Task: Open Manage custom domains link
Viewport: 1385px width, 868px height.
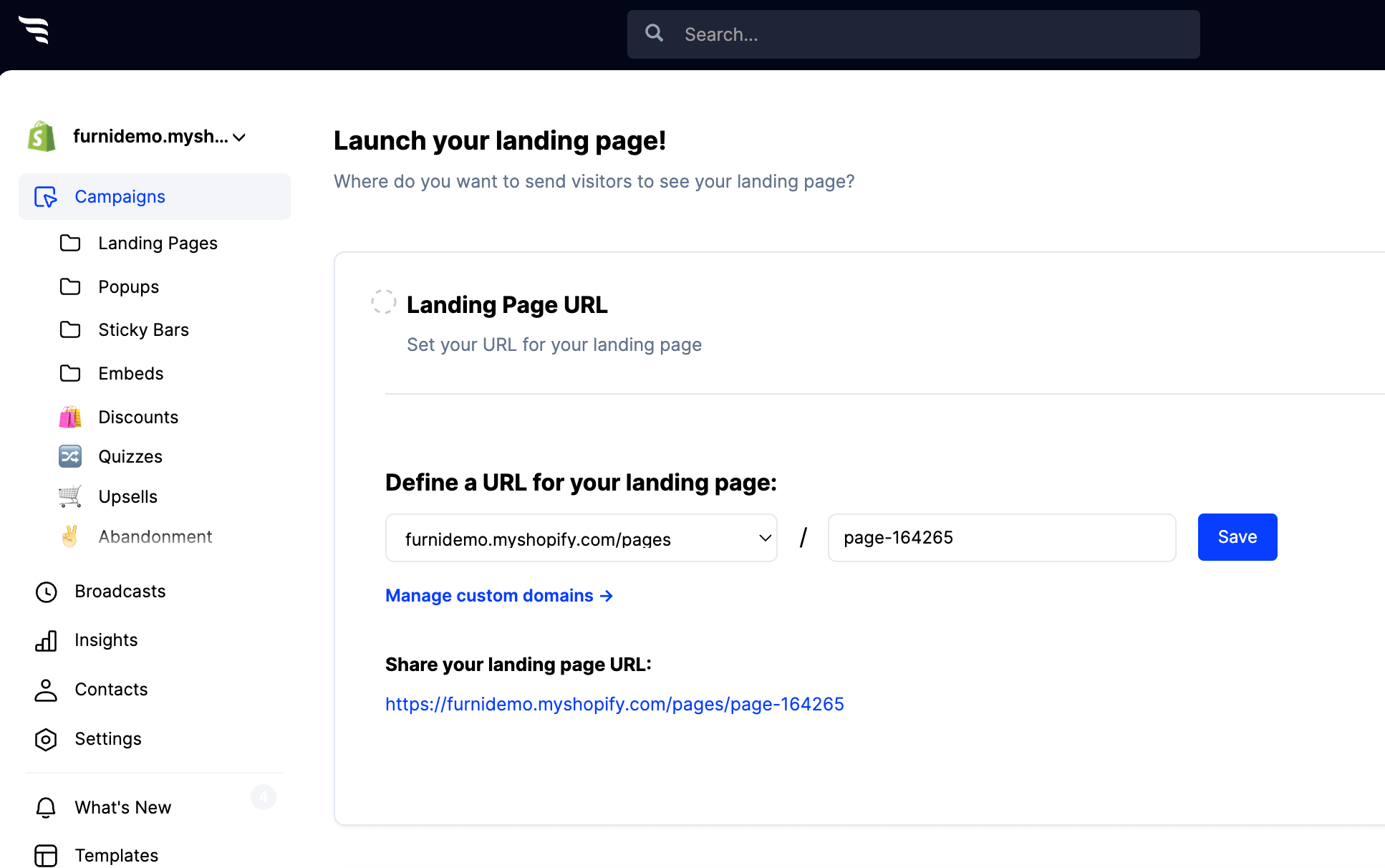Action: 499,596
